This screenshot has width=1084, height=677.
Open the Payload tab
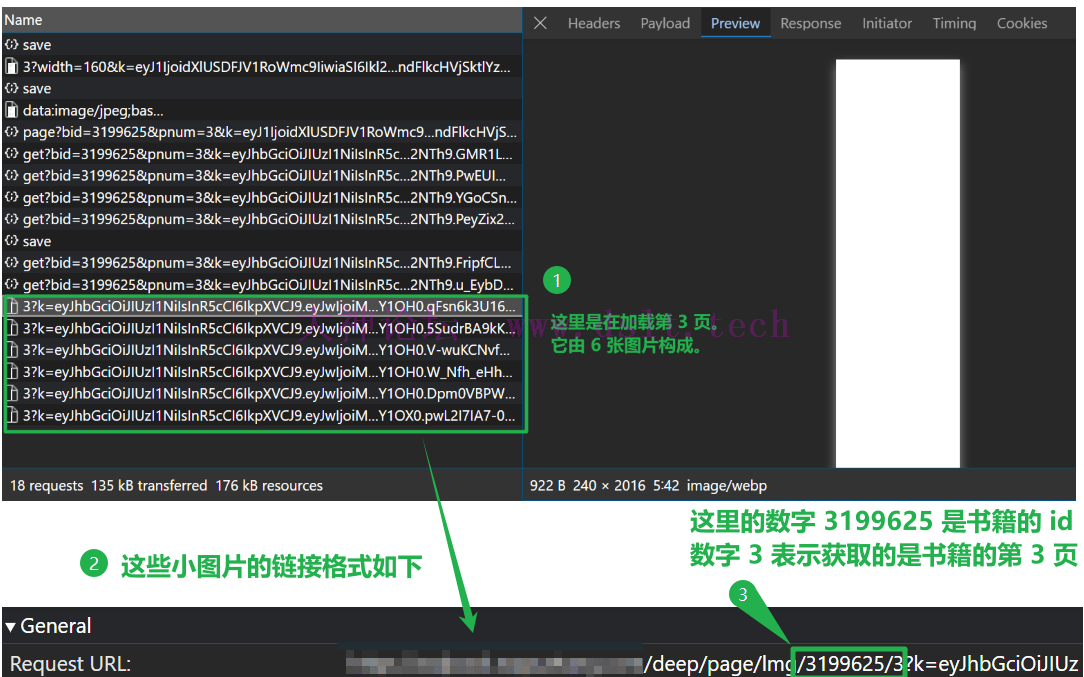coord(665,23)
